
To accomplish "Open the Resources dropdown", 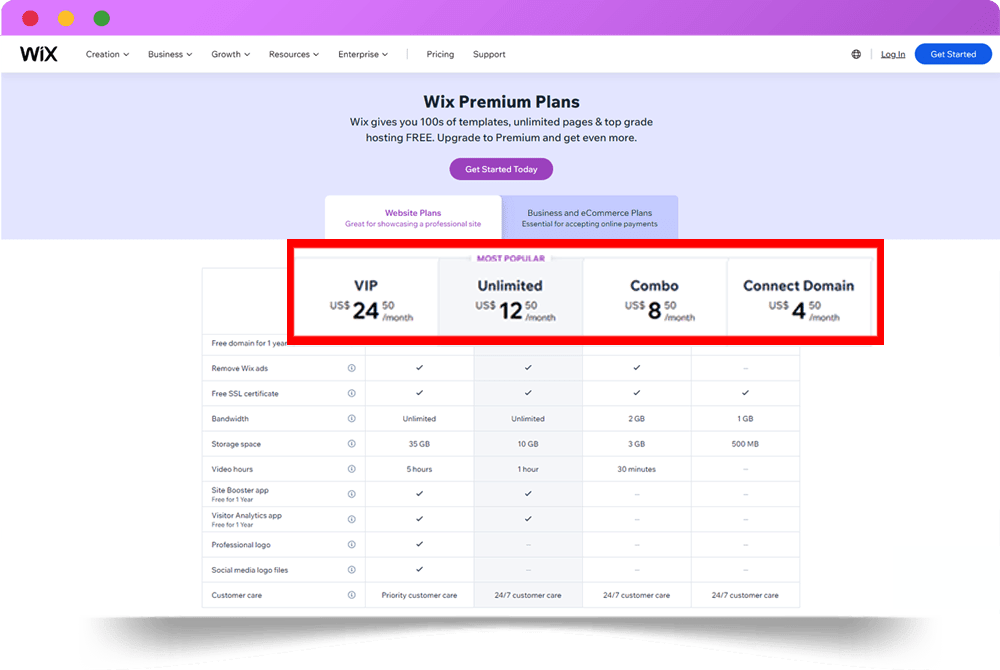I will point(293,54).
